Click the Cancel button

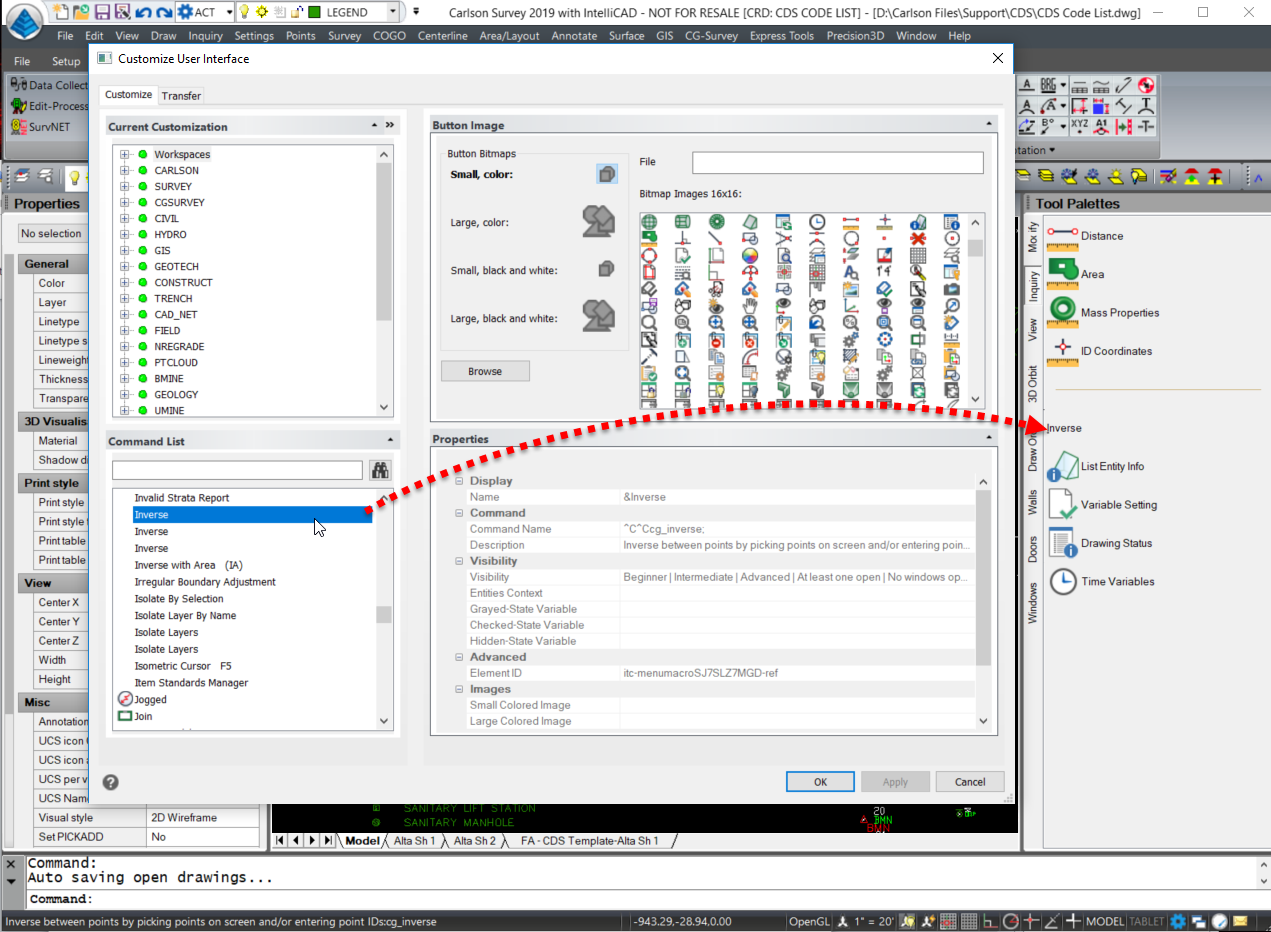click(x=970, y=782)
